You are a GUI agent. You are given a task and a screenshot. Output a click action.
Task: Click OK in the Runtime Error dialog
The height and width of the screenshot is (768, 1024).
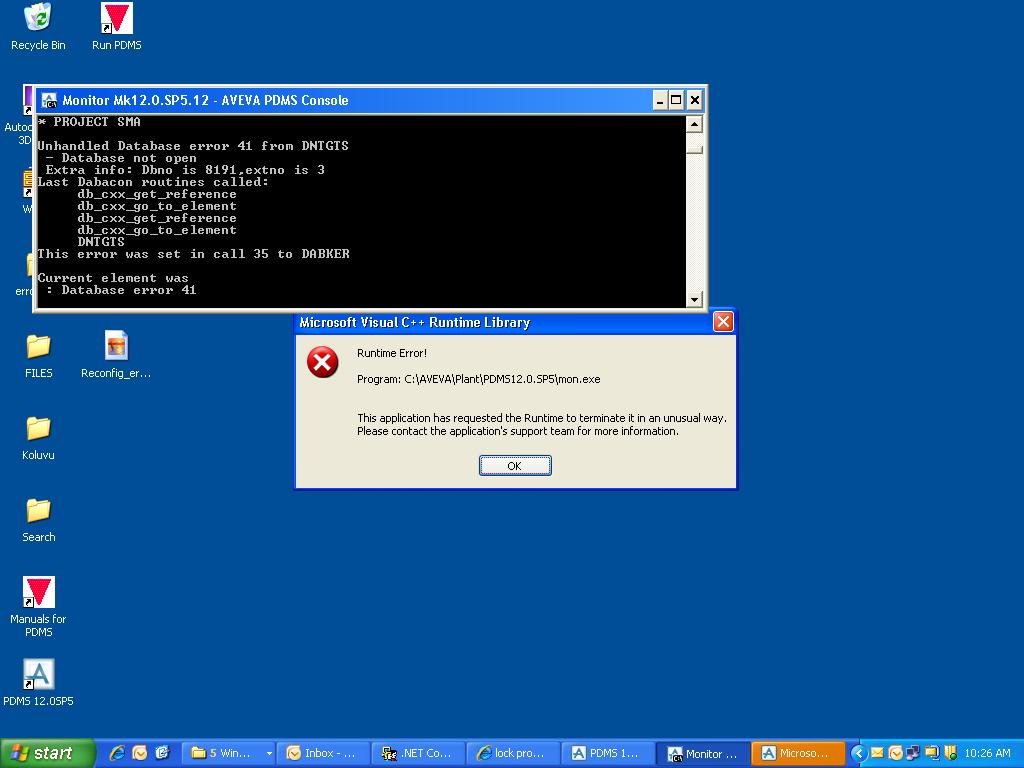(515, 466)
